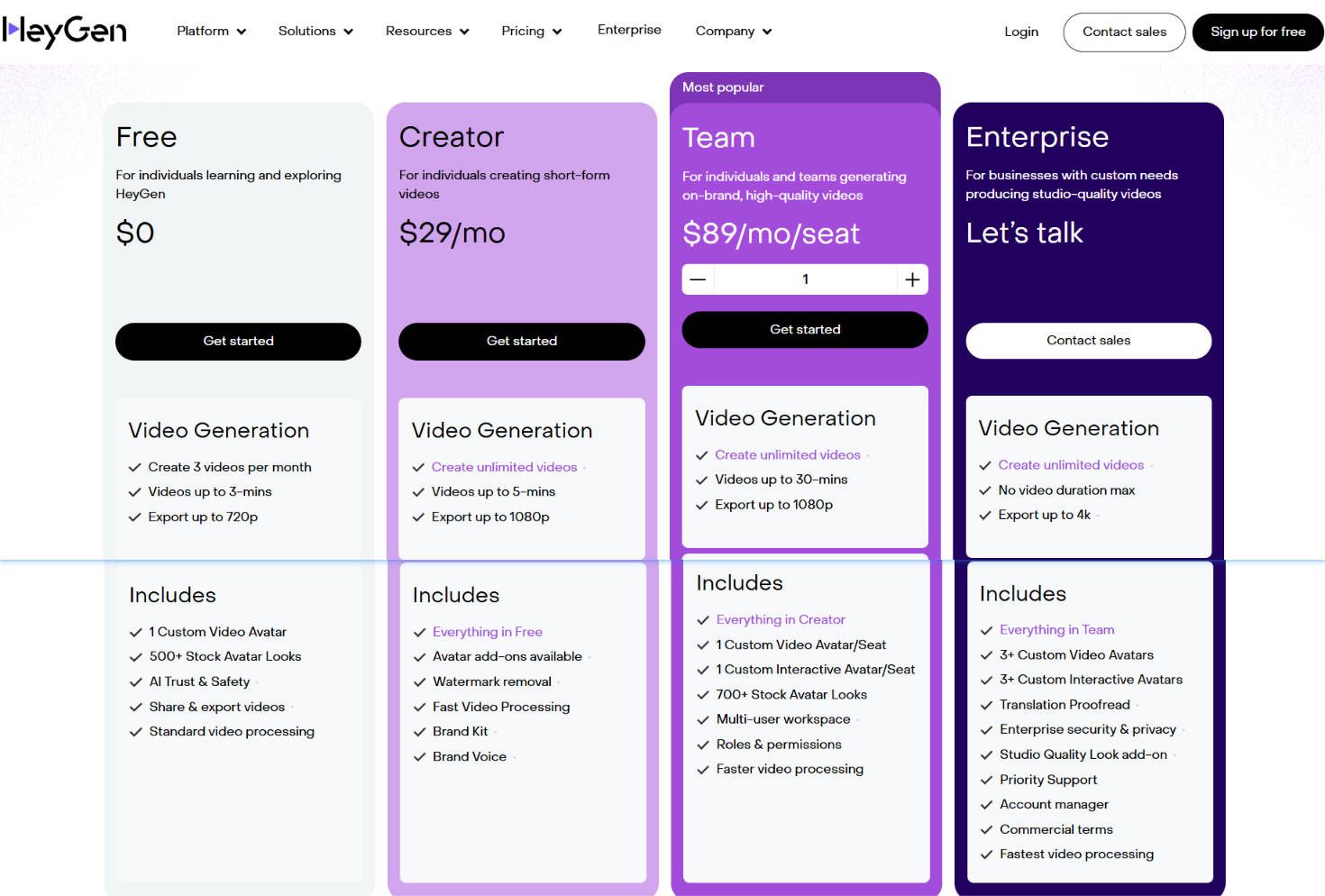
Task: Click Studio Quality Look add-on item
Action: pos(1083,754)
